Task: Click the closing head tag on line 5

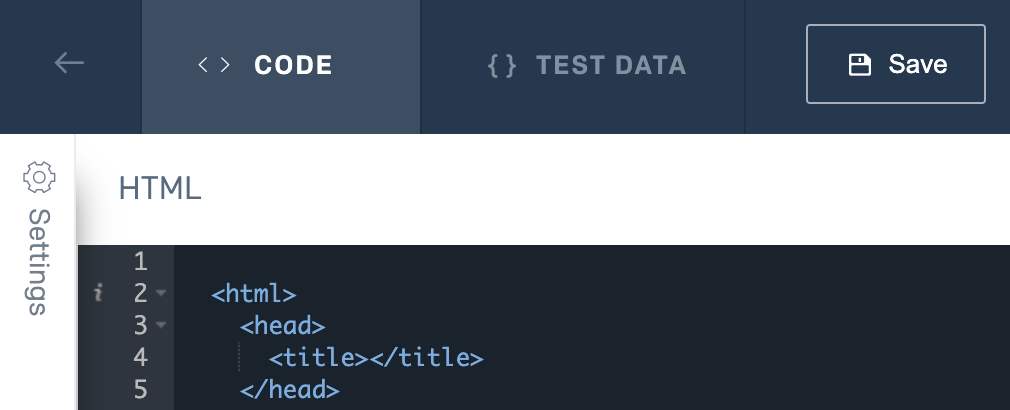Action: (x=290, y=389)
